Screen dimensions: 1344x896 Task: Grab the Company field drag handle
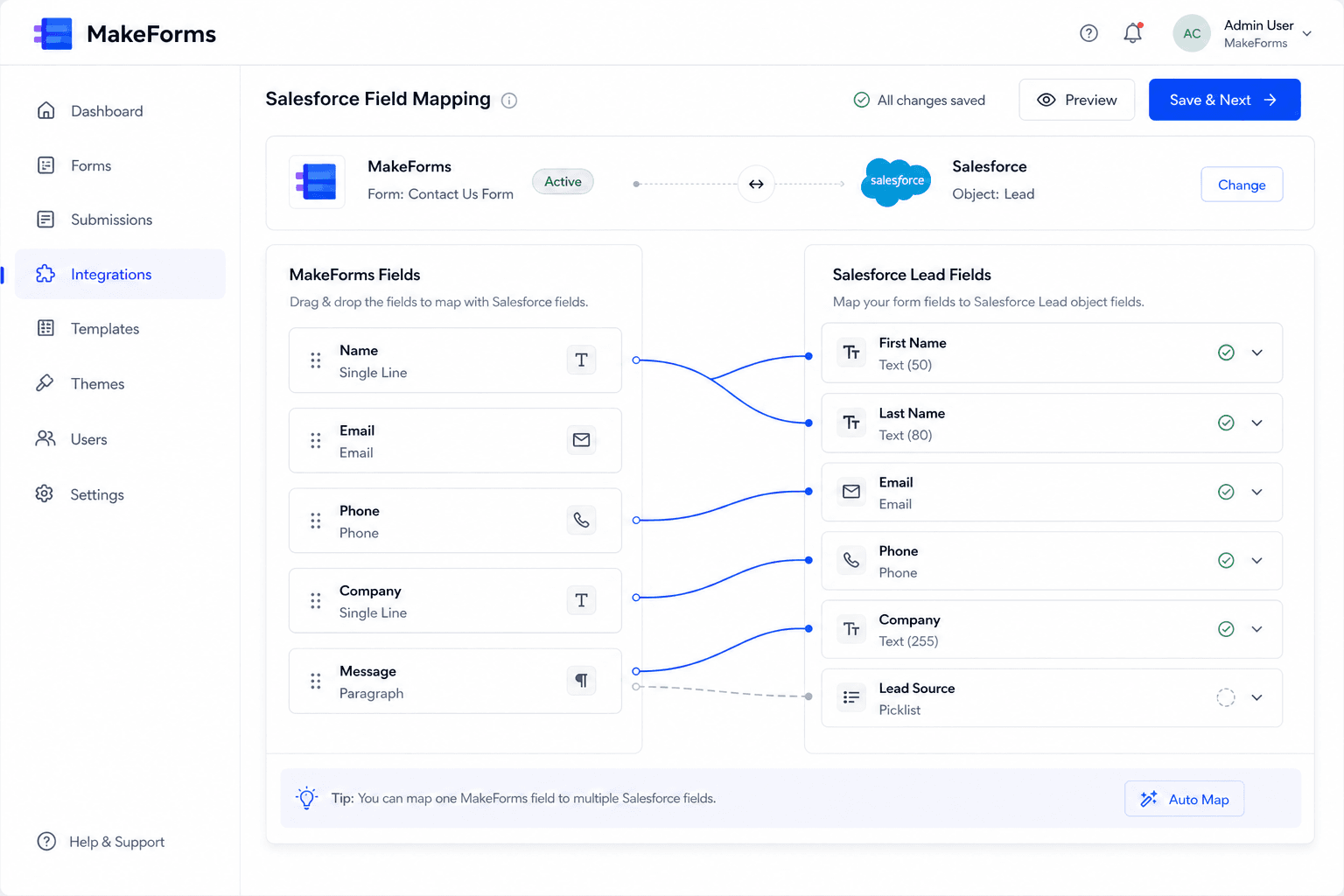coord(316,600)
